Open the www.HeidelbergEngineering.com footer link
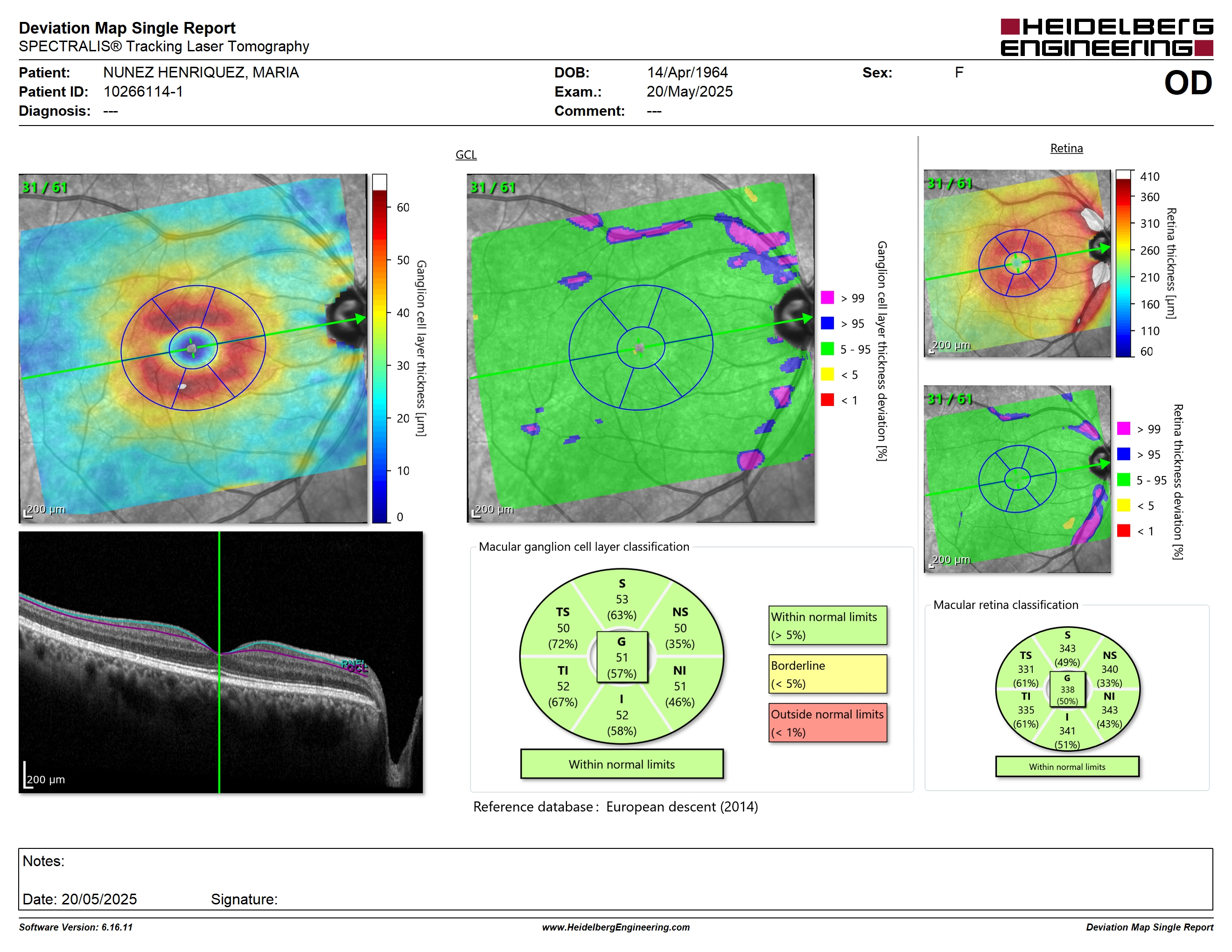The width and height of the screenshot is (1232, 952). tap(616, 927)
